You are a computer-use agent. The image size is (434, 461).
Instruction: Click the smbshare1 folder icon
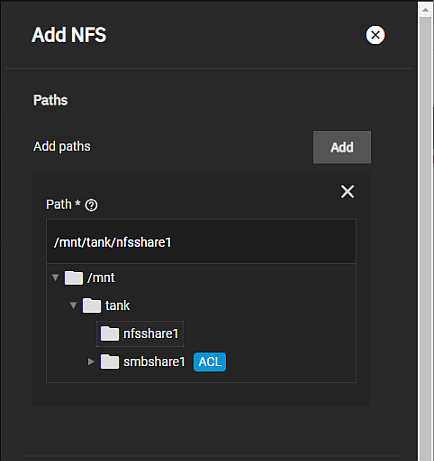(x=110, y=362)
